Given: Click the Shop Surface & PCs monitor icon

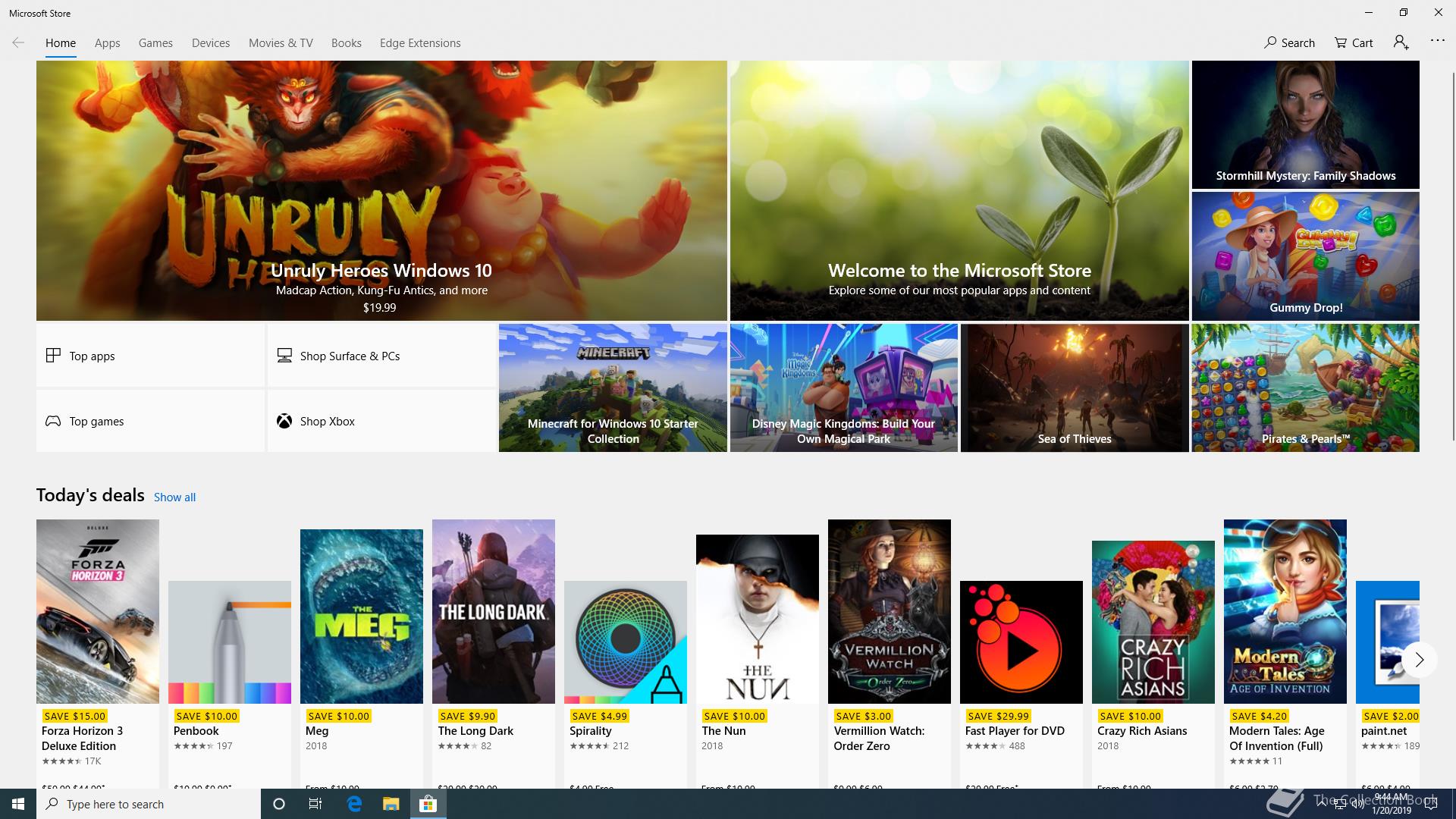Looking at the screenshot, I should click(284, 355).
